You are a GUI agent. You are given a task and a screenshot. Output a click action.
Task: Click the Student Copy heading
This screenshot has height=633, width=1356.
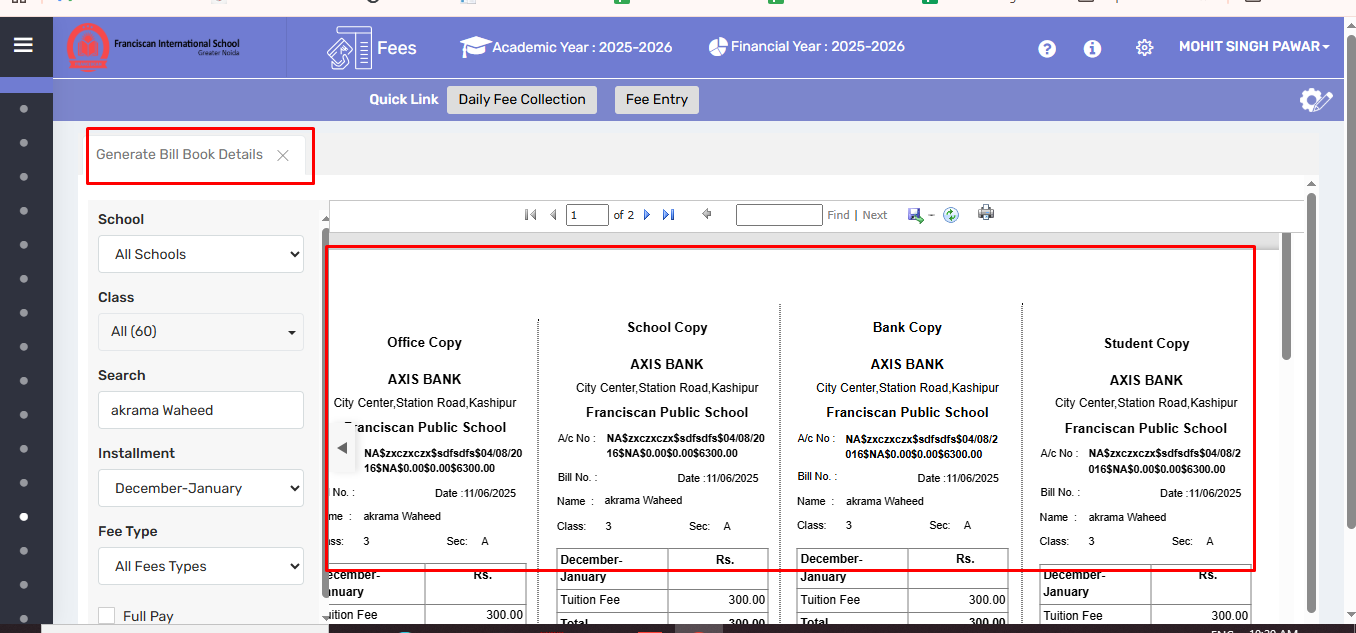pyautogui.click(x=1146, y=343)
